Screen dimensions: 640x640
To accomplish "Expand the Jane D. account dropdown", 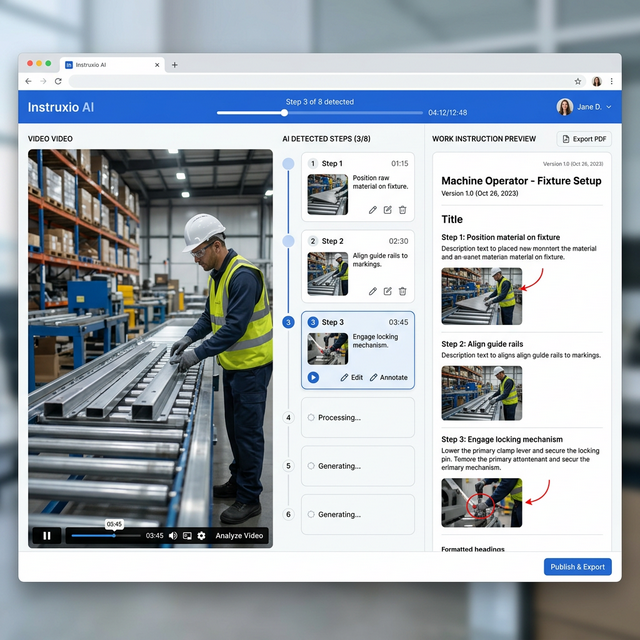I will (x=608, y=107).
